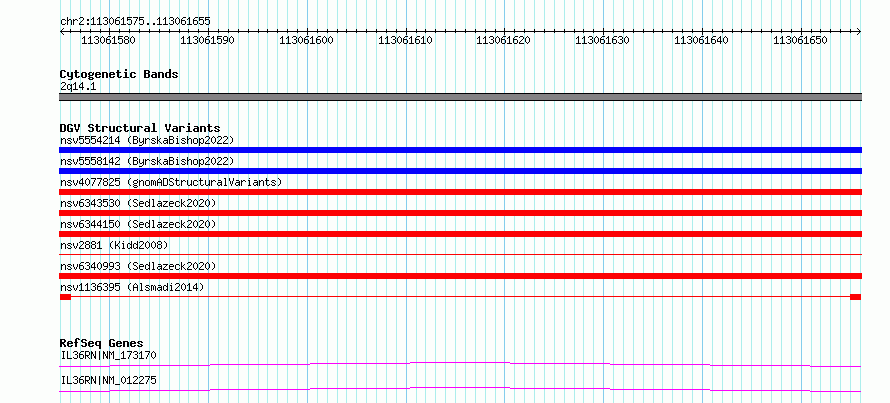Open variant nsv5554214 (ByrskaBishop2022) label
The image size is (890, 403).
coord(146,140)
